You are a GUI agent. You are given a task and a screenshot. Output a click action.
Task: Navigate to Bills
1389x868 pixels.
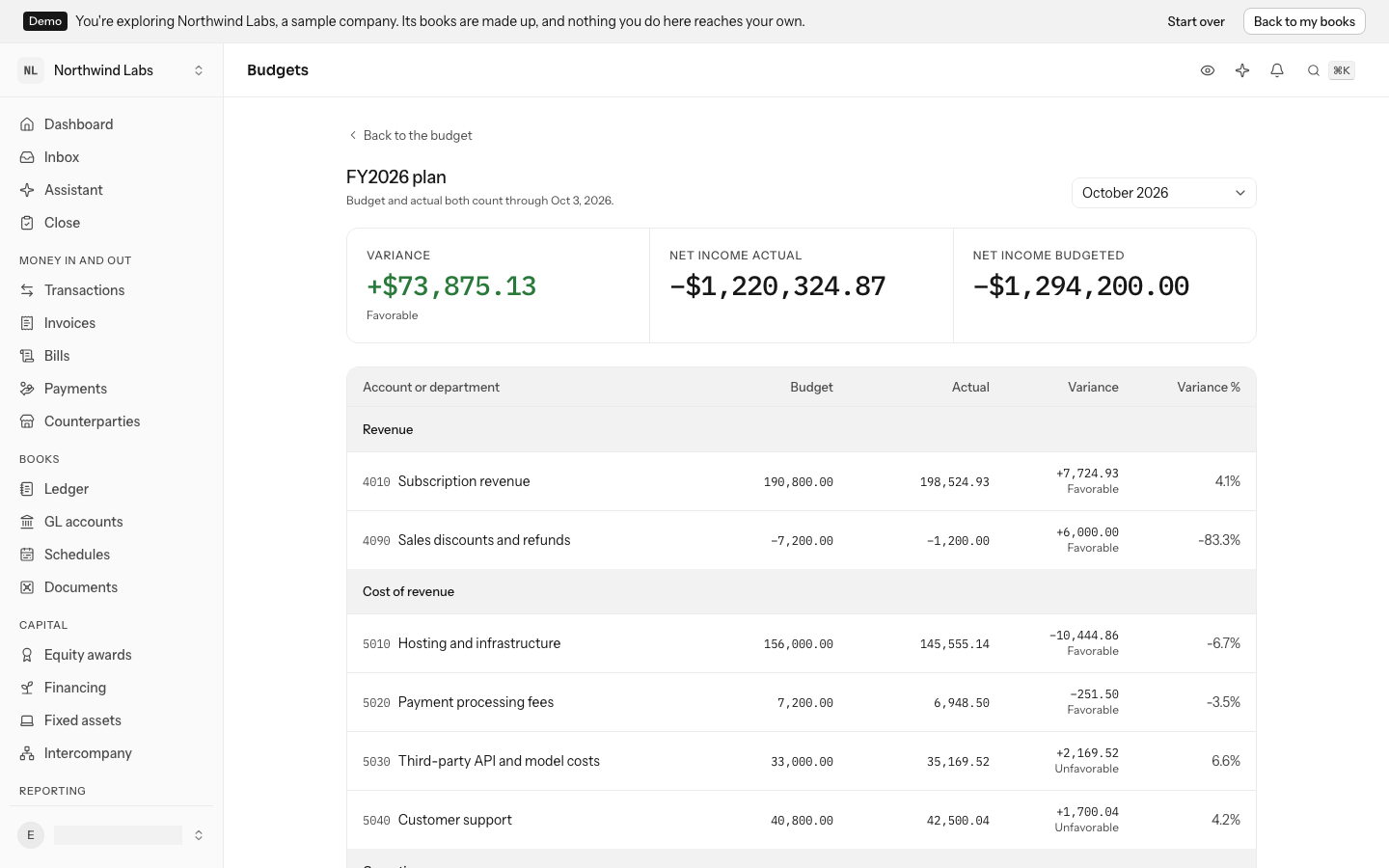point(111,356)
